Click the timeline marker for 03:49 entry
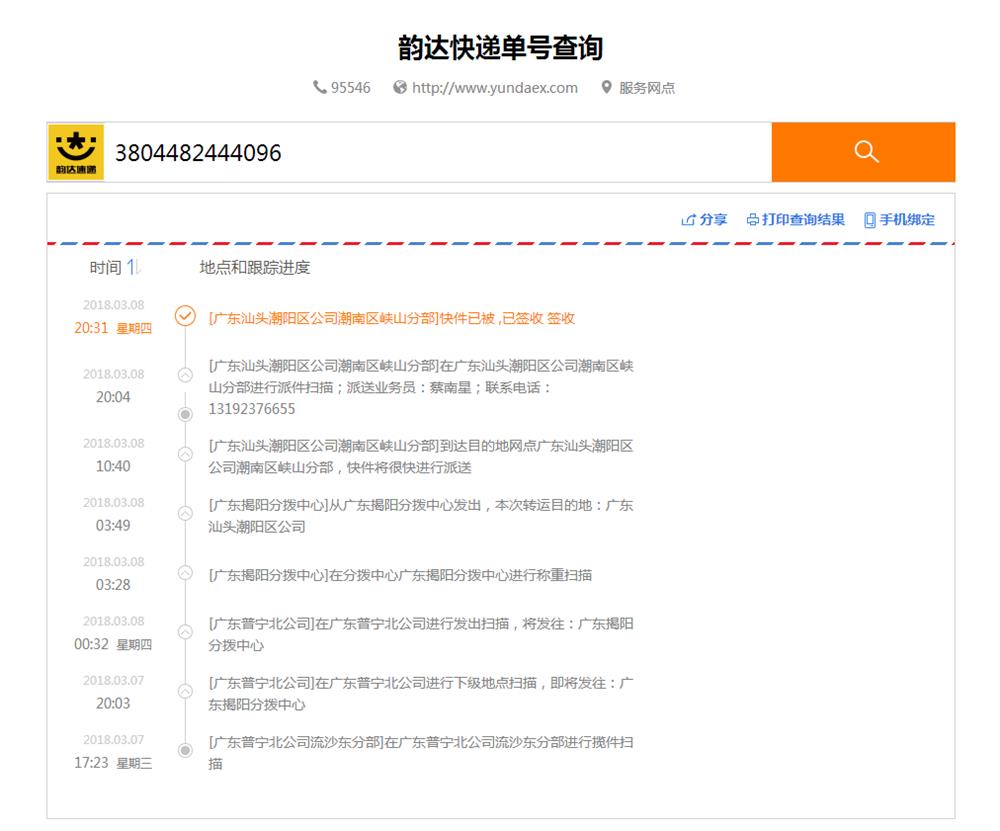 [185, 513]
